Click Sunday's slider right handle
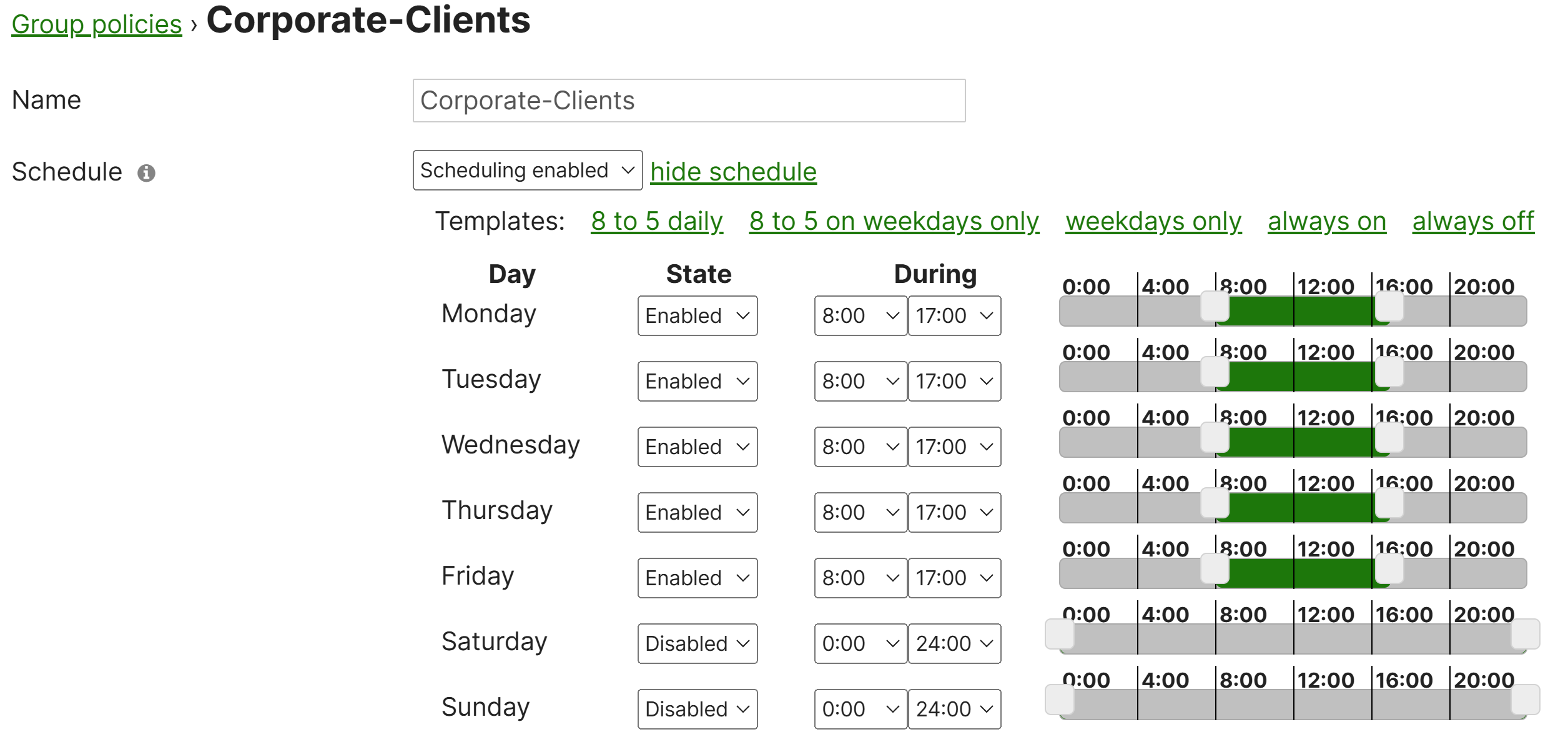Image resolution: width=1568 pixels, height=752 pixels. coord(1526,700)
